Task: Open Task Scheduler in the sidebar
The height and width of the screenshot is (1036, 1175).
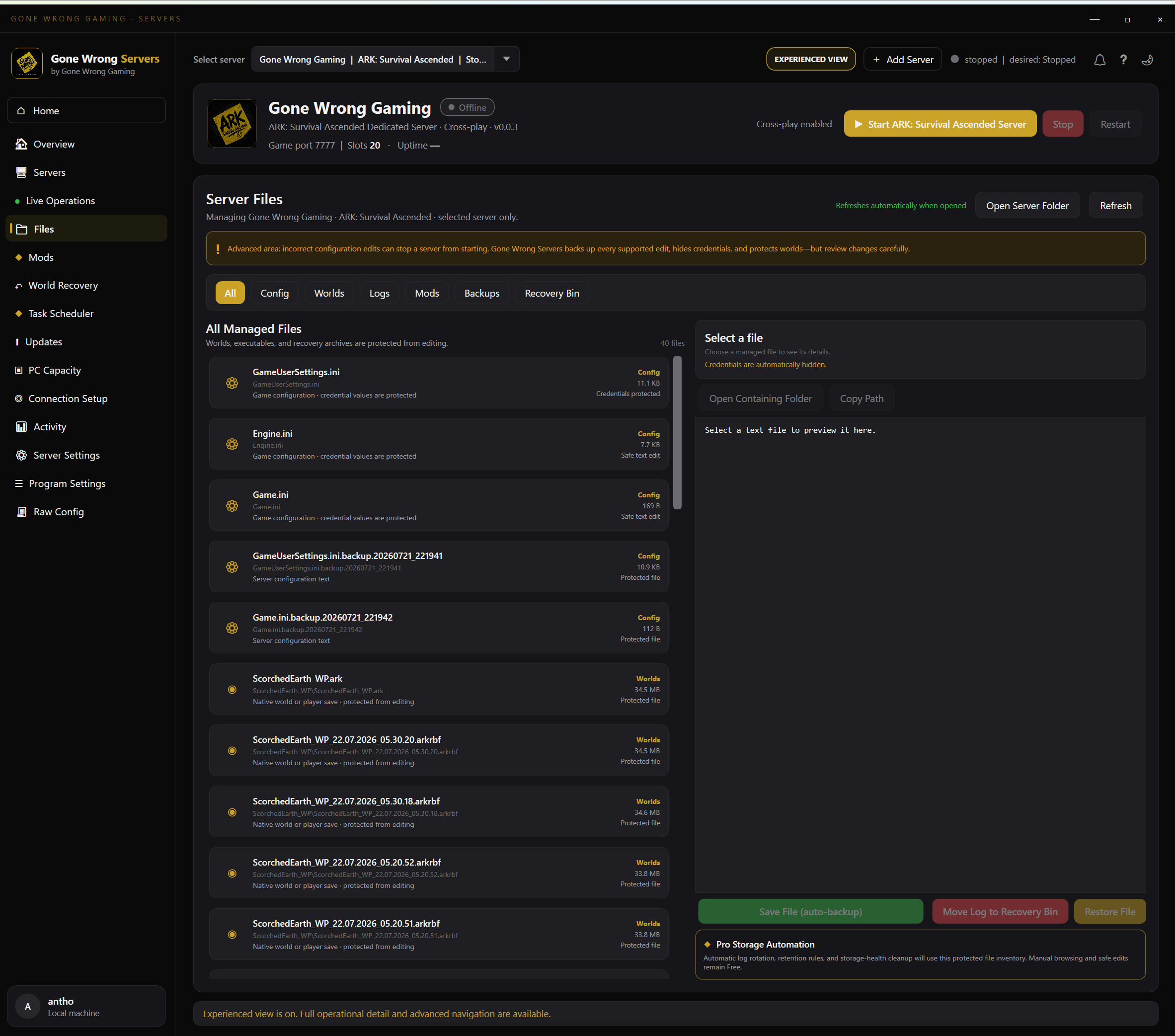Action: click(86, 314)
